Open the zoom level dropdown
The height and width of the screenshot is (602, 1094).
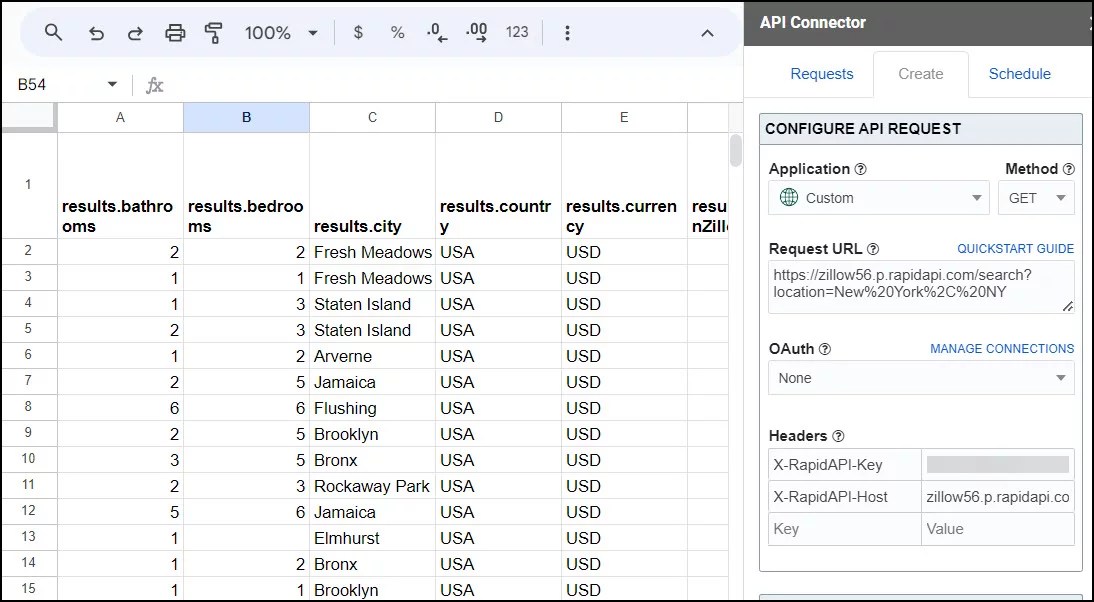(290, 32)
